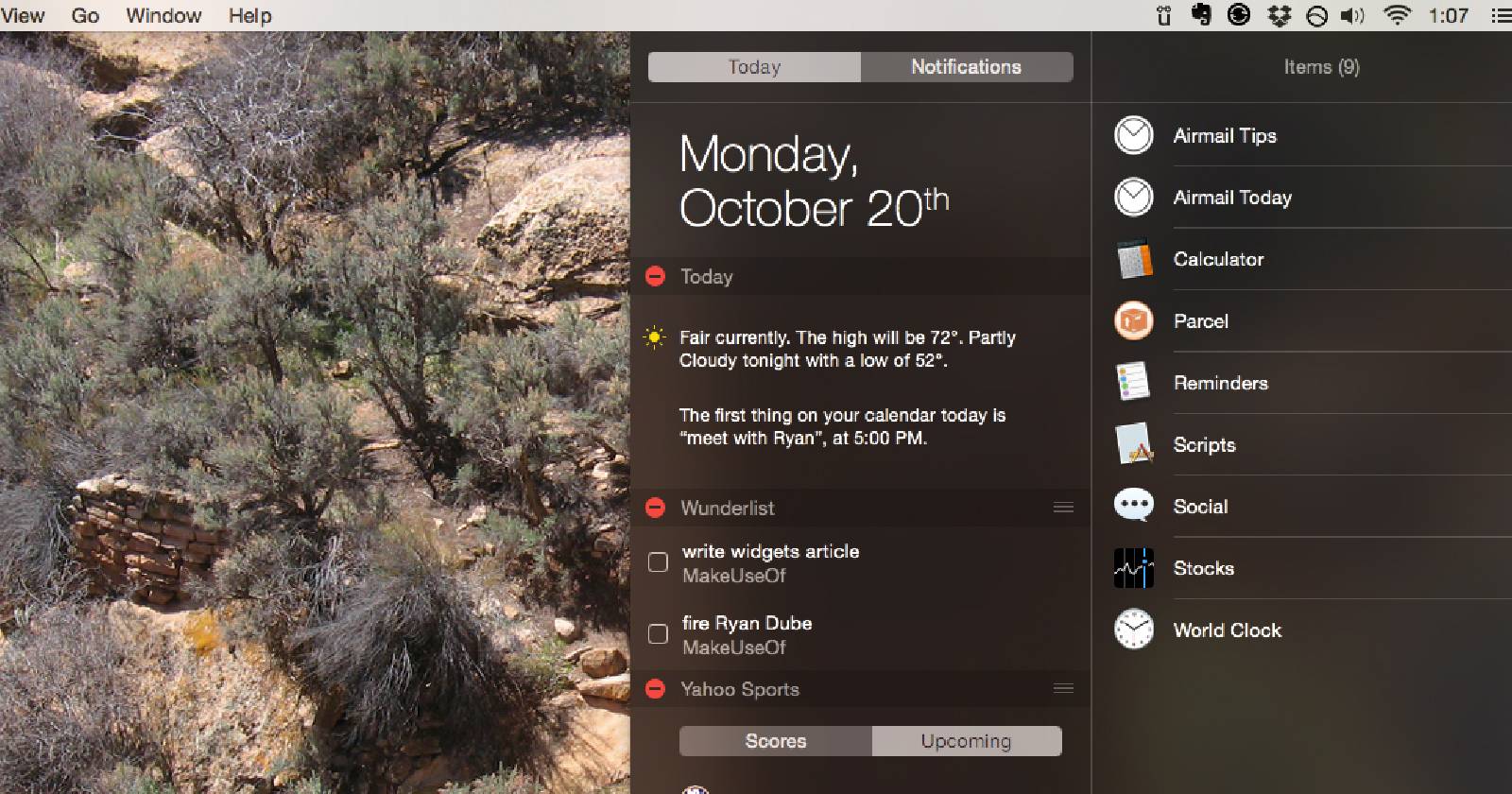1512x794 pixels.
Task: Open the Dropbox menu bar icon
Action: (x=1279, y=15)
